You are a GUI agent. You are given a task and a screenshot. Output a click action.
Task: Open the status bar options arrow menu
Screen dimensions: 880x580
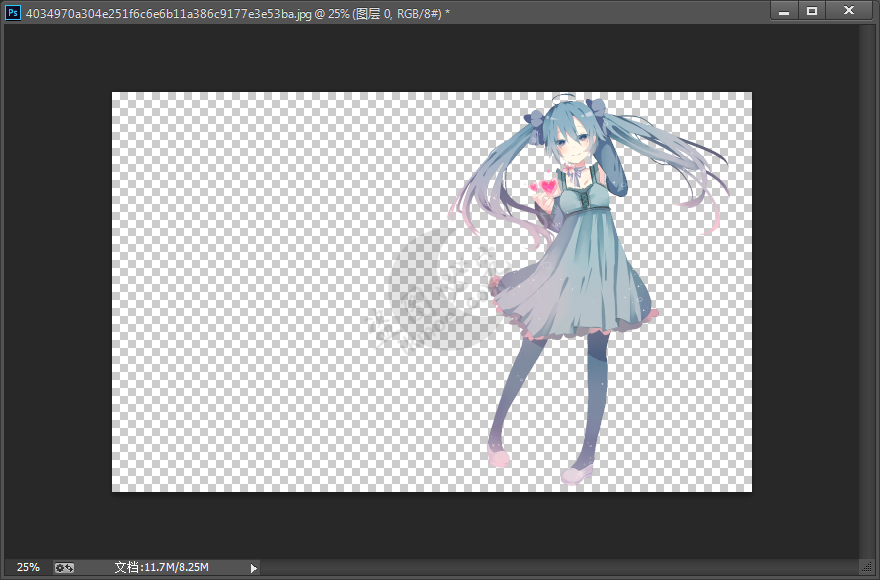pos(254,568)
